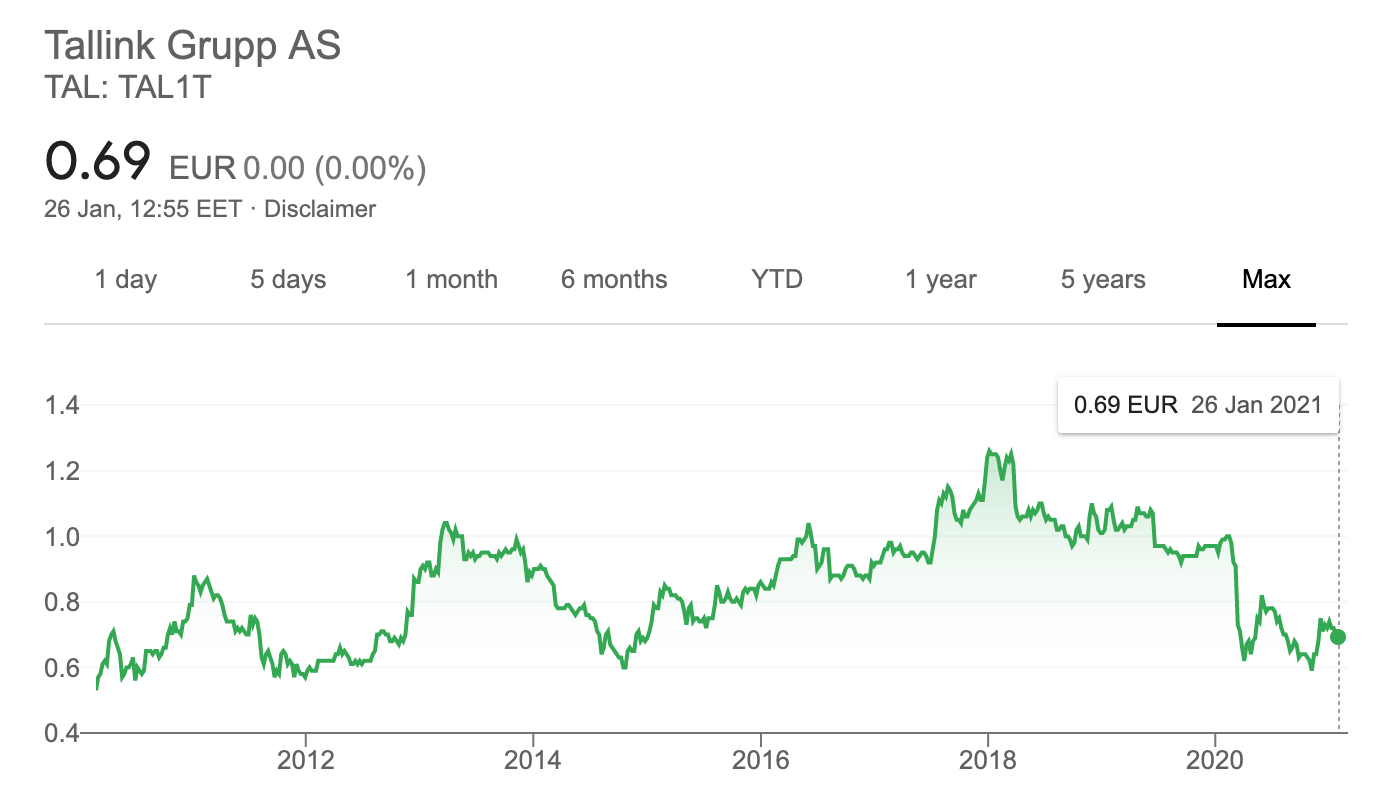This screenshot has width=1390, height=794.
Task: View the 1 year chart tab
Action: (941, 279)
